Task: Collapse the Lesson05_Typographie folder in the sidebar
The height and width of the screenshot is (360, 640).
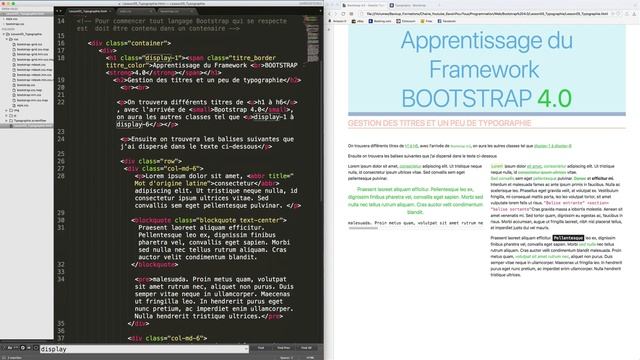Action: coord(4,34)
